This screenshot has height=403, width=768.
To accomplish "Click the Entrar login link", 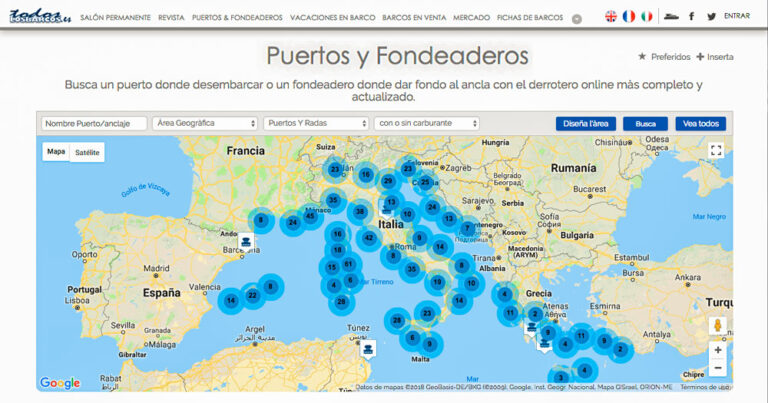I will (x=737, y=16).
